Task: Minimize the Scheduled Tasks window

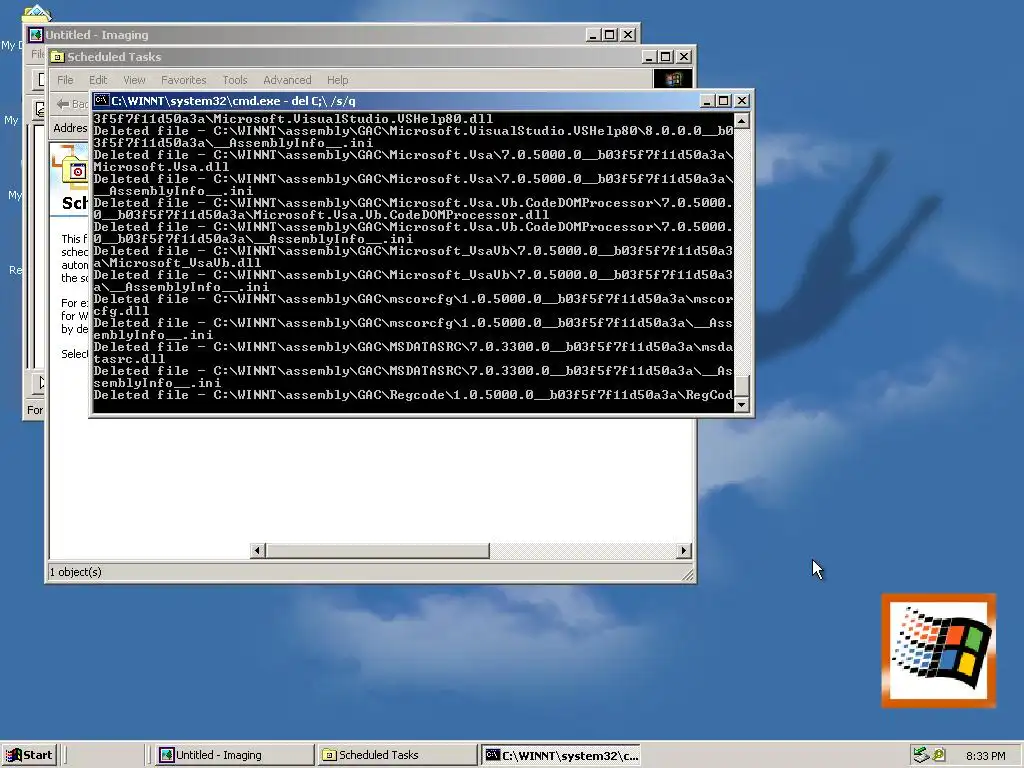Action: click(x=649, y=57)
